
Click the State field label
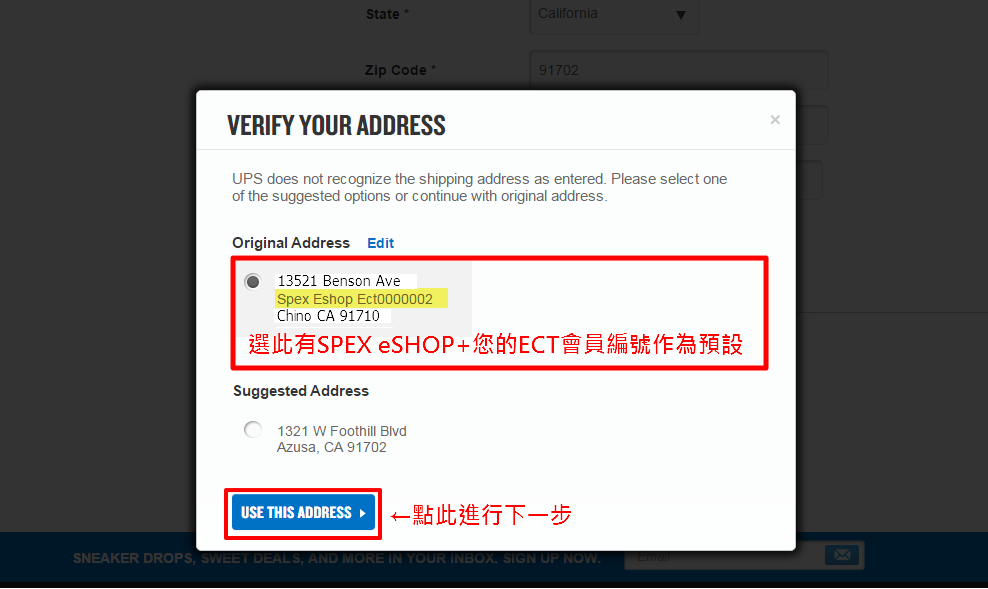[x=387, y=14]
